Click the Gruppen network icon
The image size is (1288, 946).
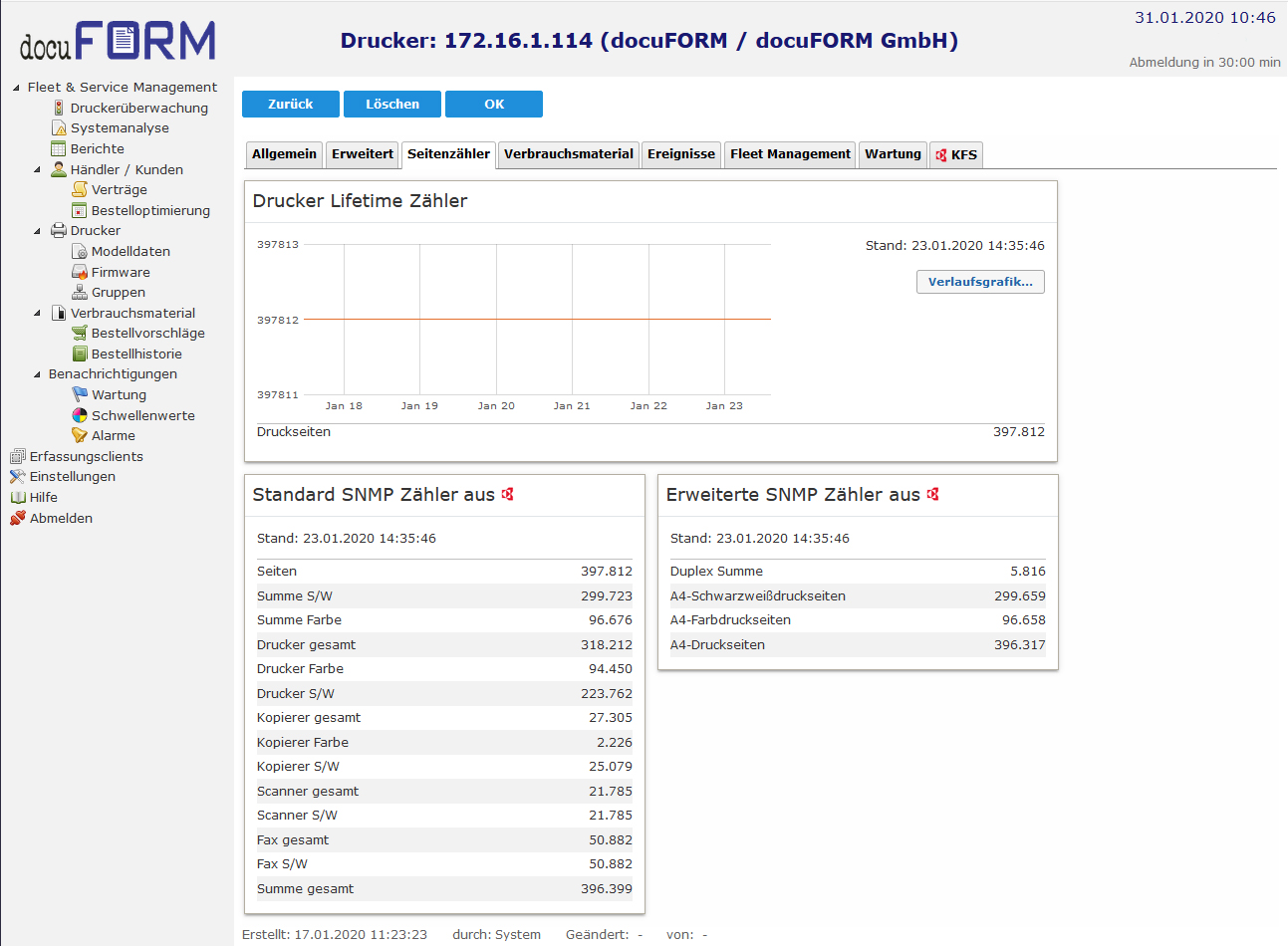click(80, 292)
